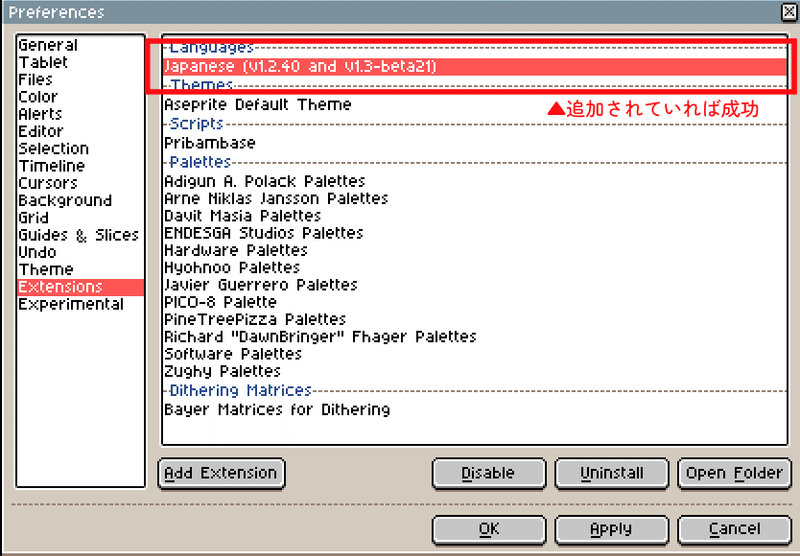This screenshot has height=556, width=800.
Task: Select Undo in the preferences sidebar
Action: click(81, 252)
